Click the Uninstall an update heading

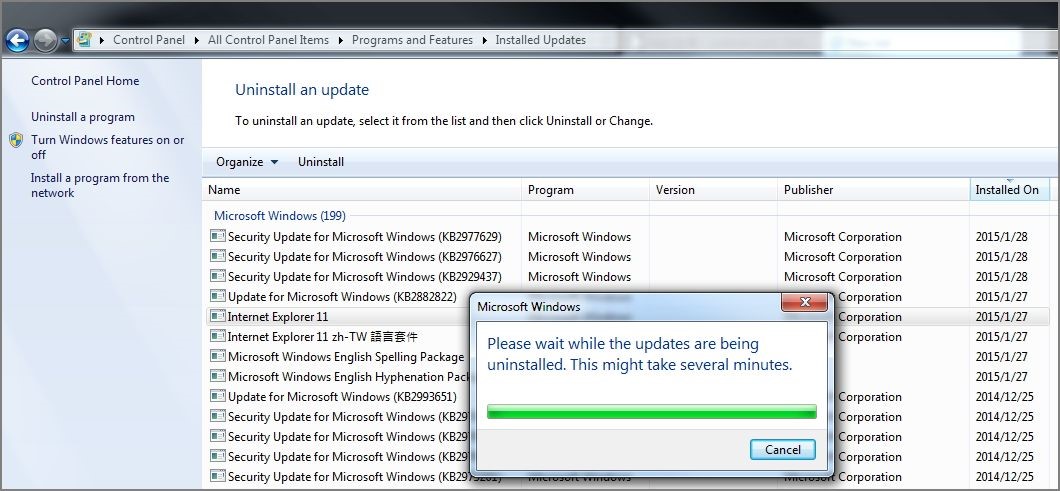coord(302,89)
